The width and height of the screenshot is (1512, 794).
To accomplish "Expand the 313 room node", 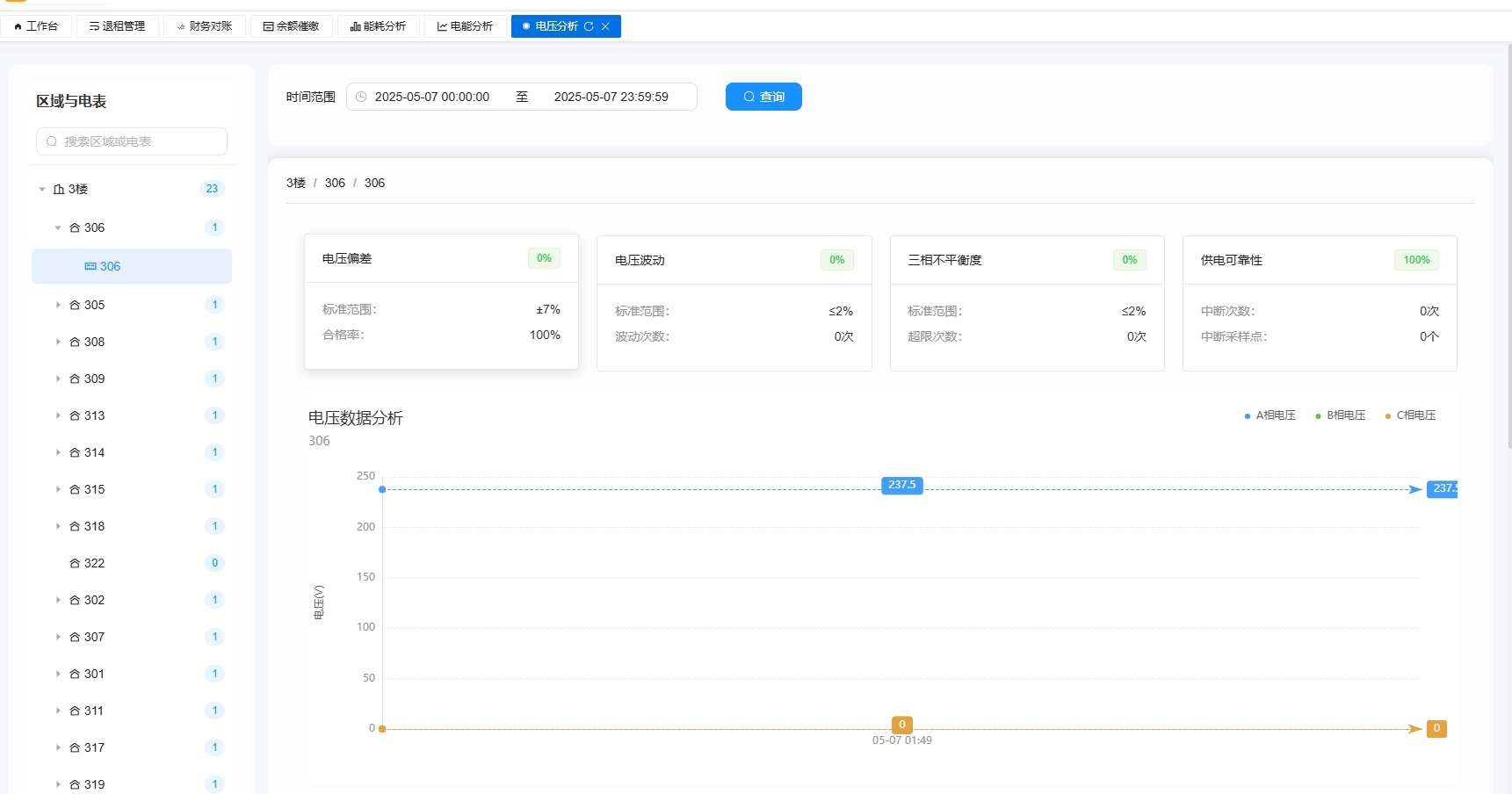I will (x=58, y=415).
